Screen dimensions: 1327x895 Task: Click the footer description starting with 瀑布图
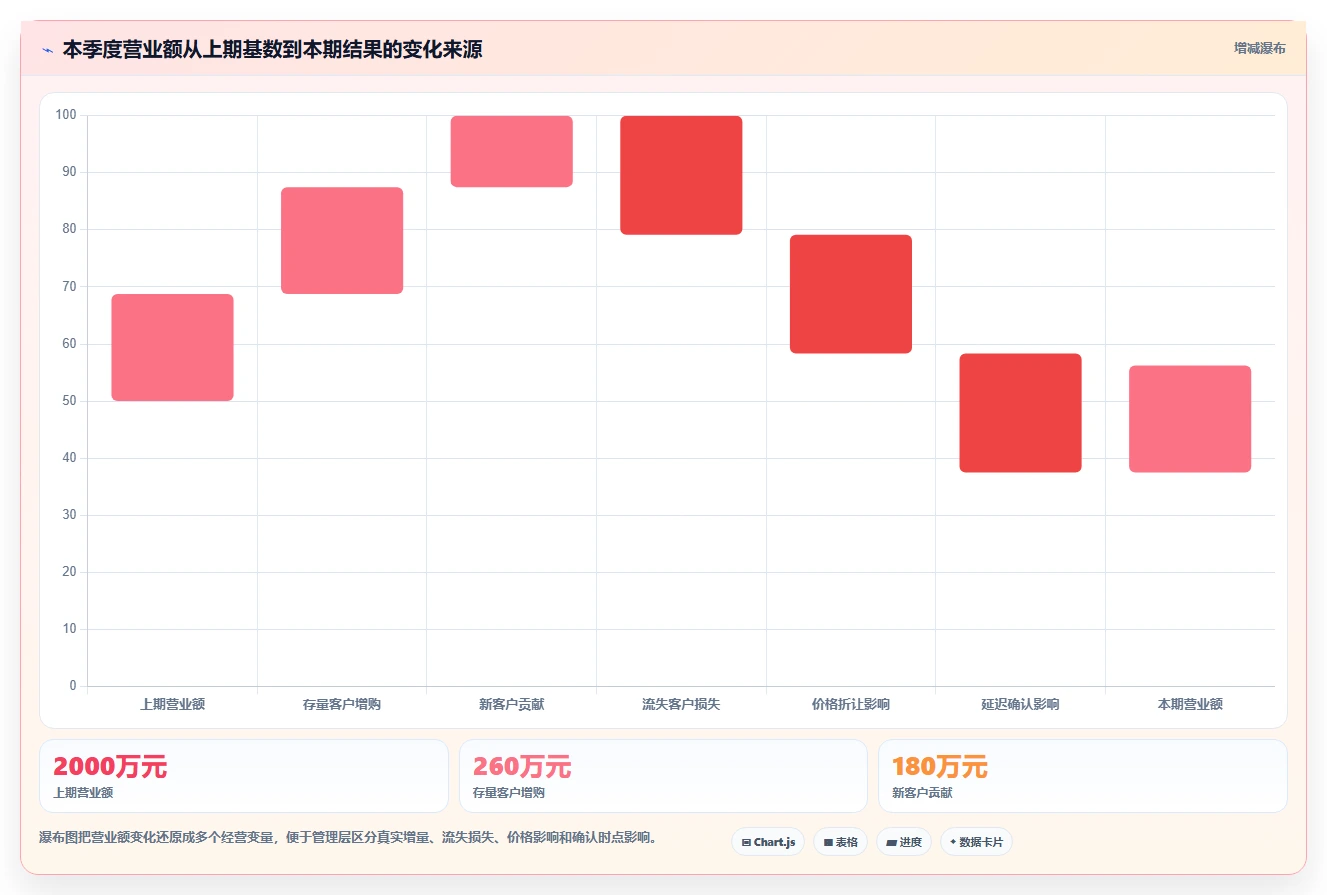tap(349, 838)
